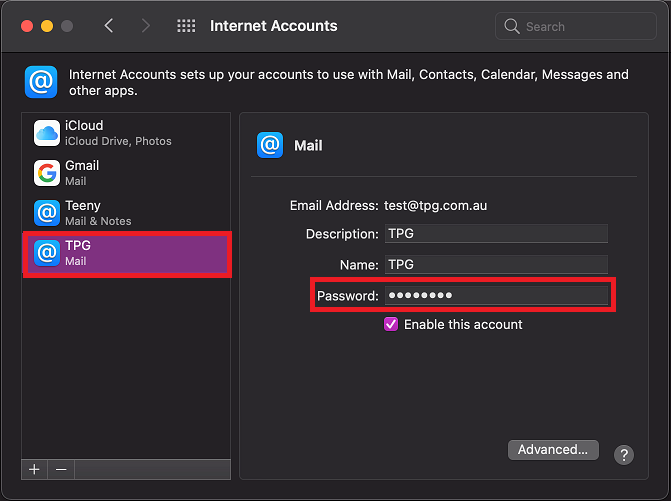Click into the Password field
This screenshot has height=501, width=671.
click(x=496, y=295)
